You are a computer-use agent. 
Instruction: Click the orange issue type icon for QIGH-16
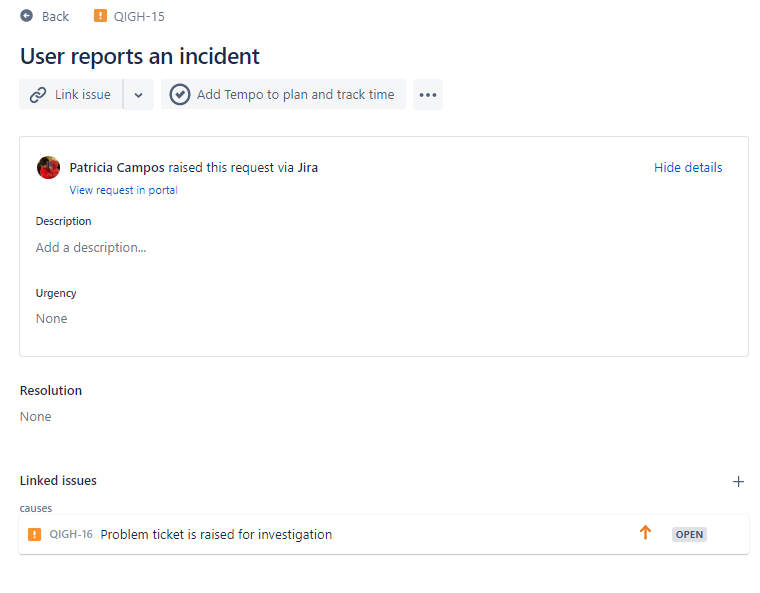coord(34,534)
